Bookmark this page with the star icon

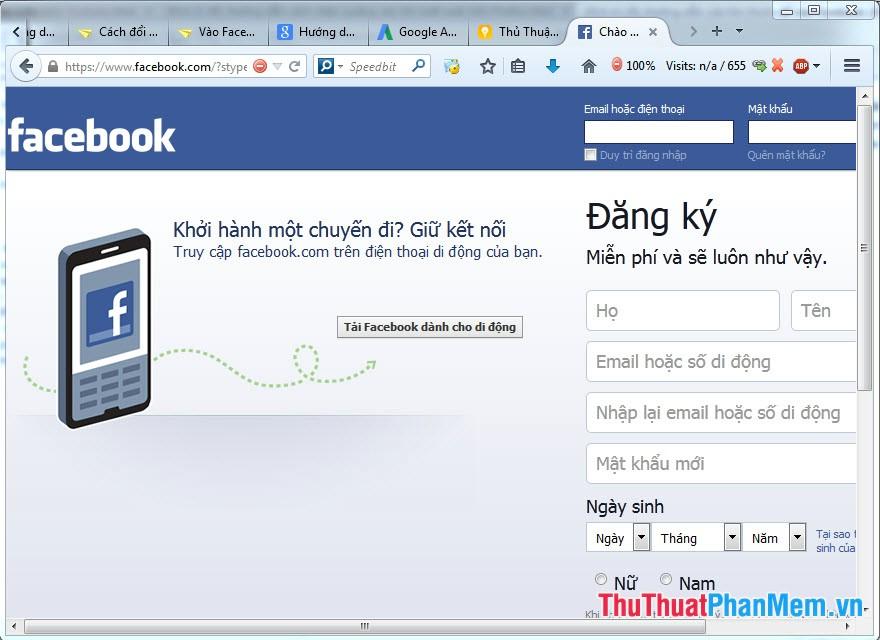(x=488, y=66)
